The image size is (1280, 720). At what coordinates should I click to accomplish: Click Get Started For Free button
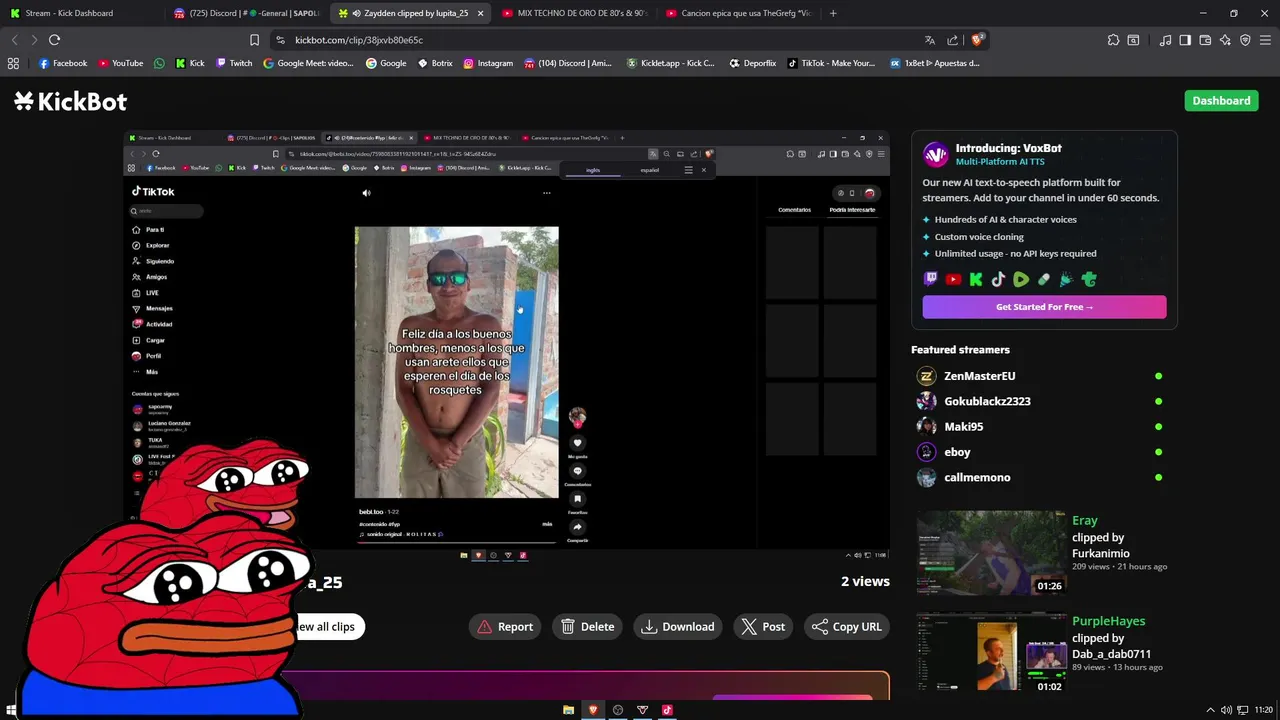(1044, 307)
